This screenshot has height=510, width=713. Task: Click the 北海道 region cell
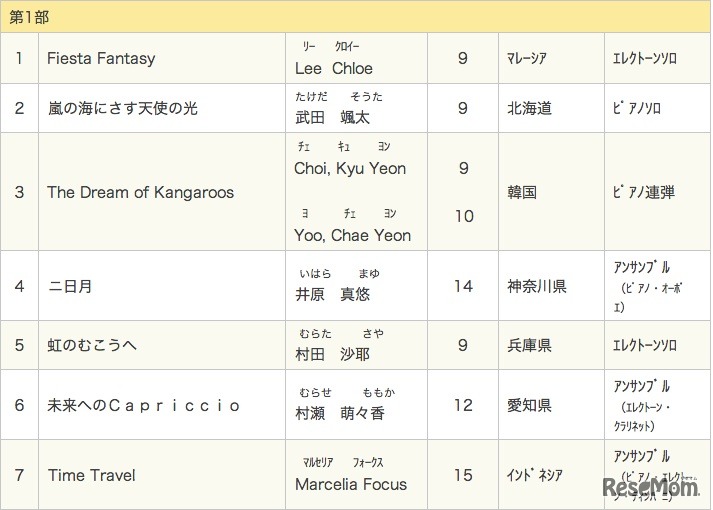pyautogui.click(x=530, y=108)
